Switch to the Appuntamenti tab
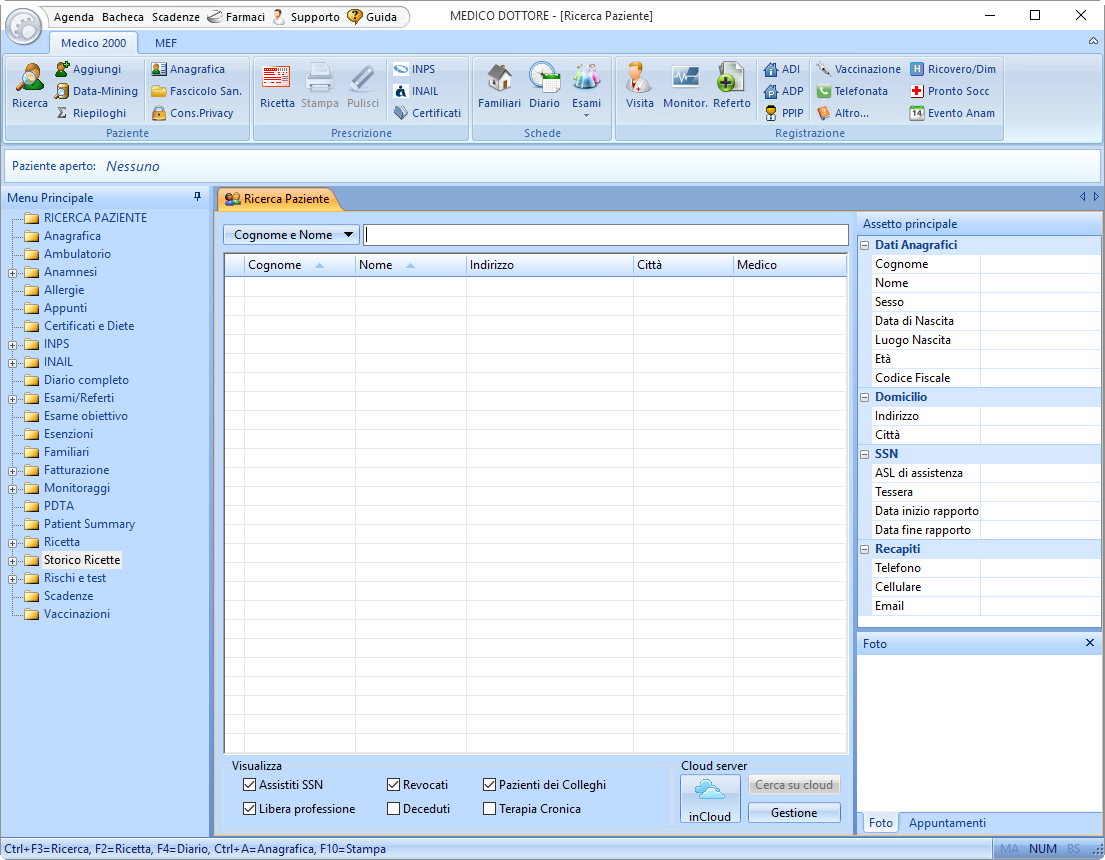1105x860 pixels. 946,823
